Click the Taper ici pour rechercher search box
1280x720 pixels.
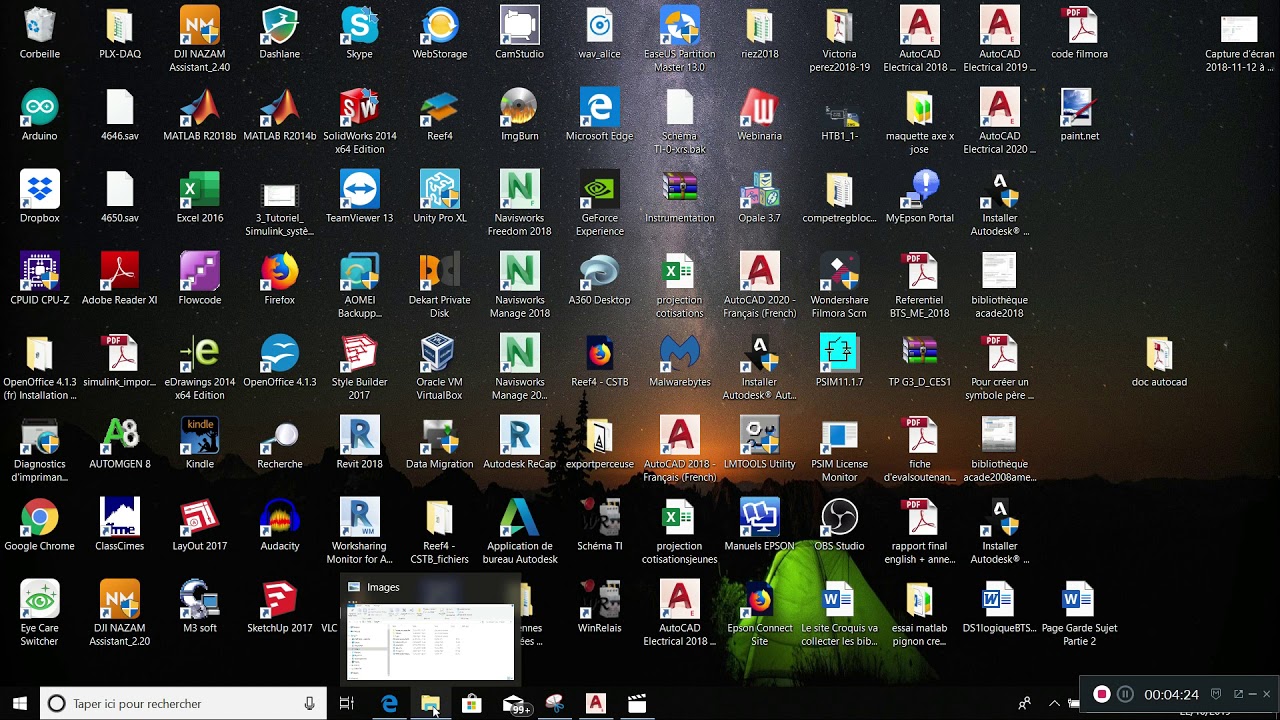[x=183, y=704]
